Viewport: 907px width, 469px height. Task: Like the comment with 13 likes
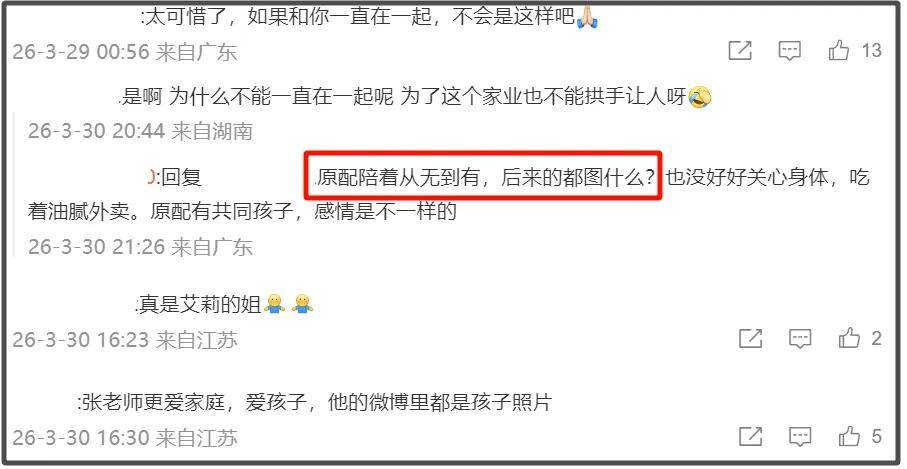(x=839, y=51)
